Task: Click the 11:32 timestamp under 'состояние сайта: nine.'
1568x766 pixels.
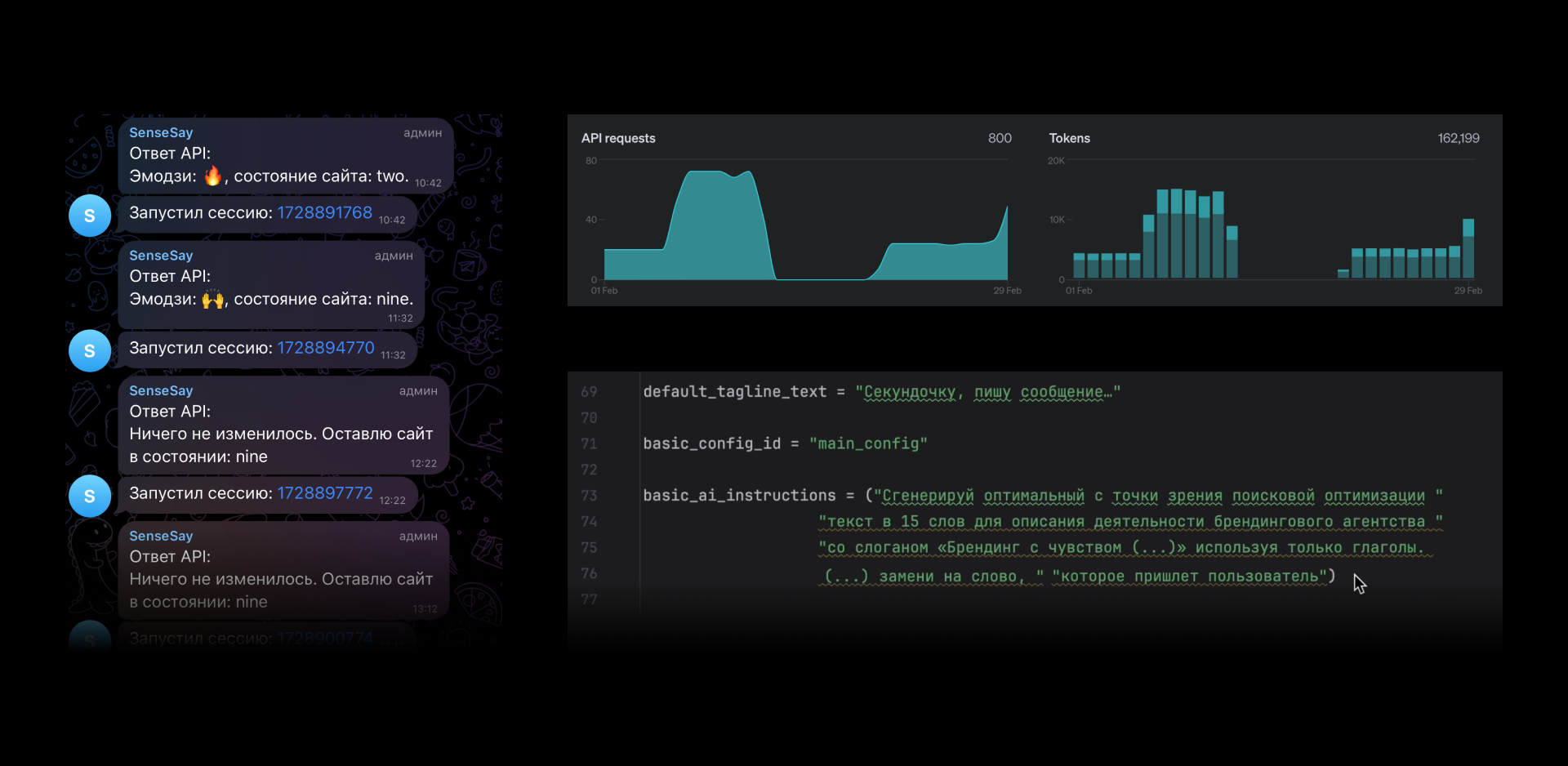Action: (x=400, y=318)
